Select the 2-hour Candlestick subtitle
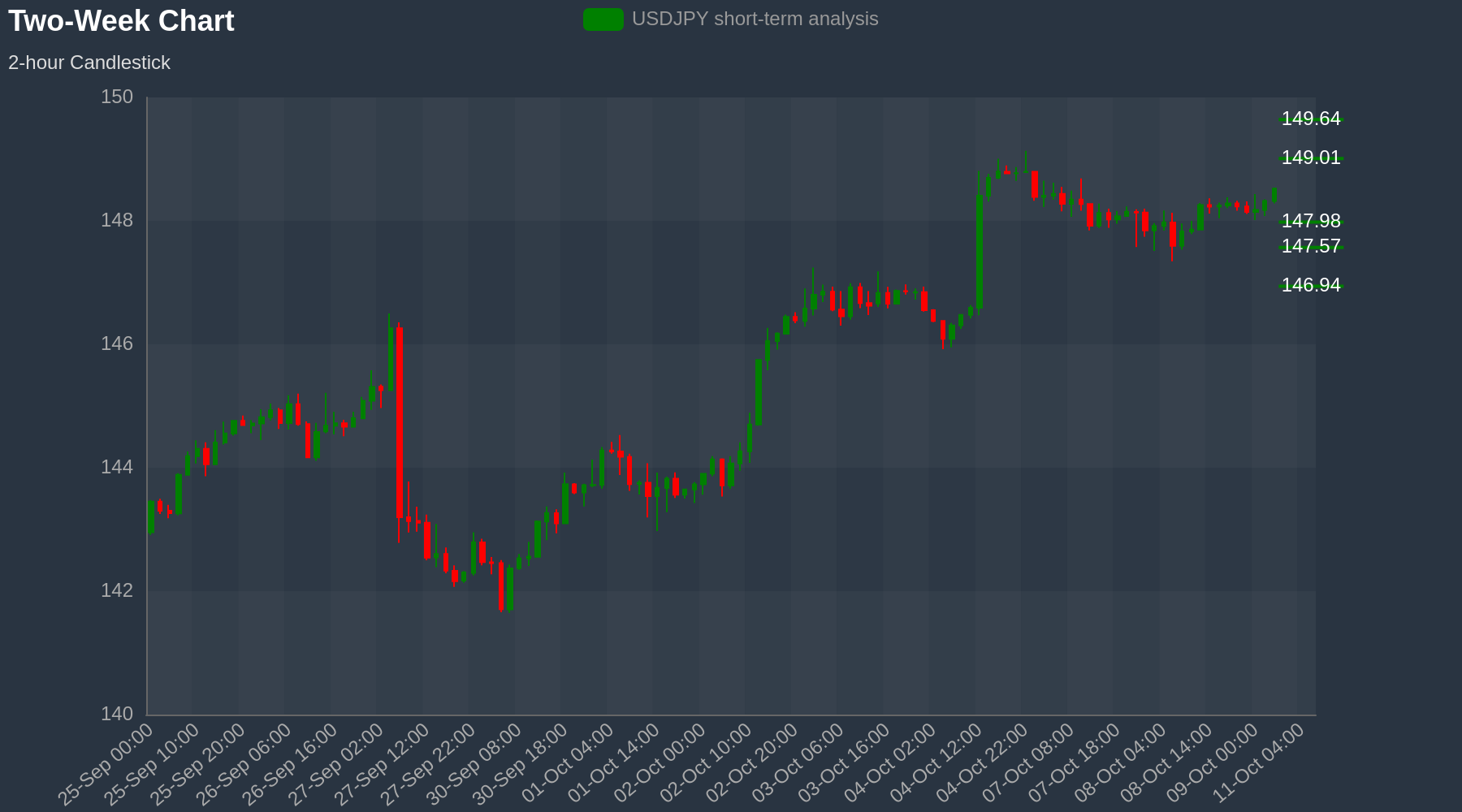This screenshot has width=1462, height=812. [x=89, y=63]
